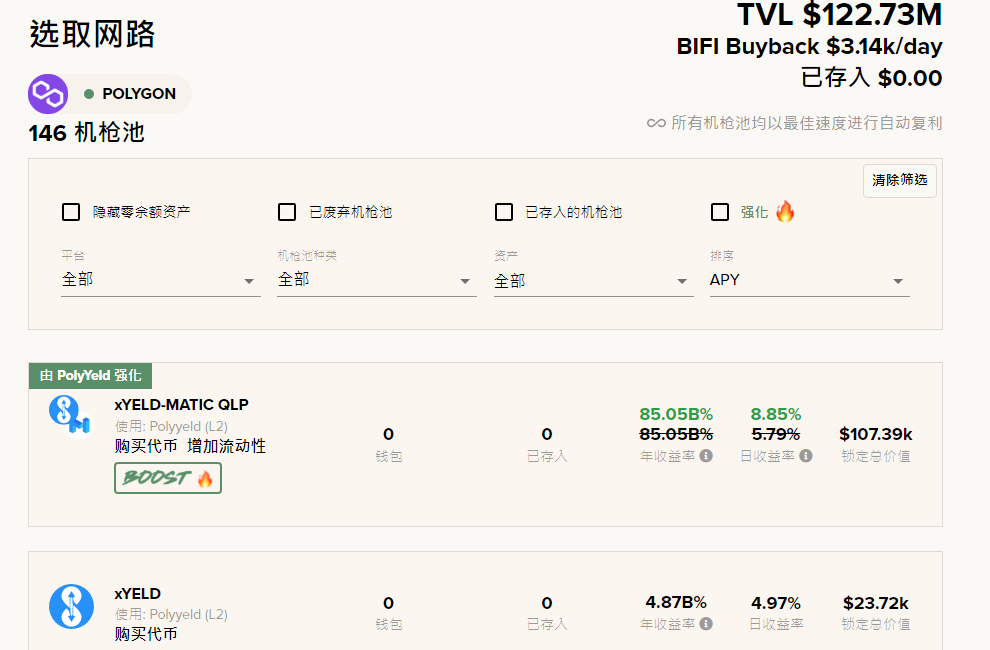Click 购买代币 link under xYELD
990x650 pixels.
coord(146,634)
